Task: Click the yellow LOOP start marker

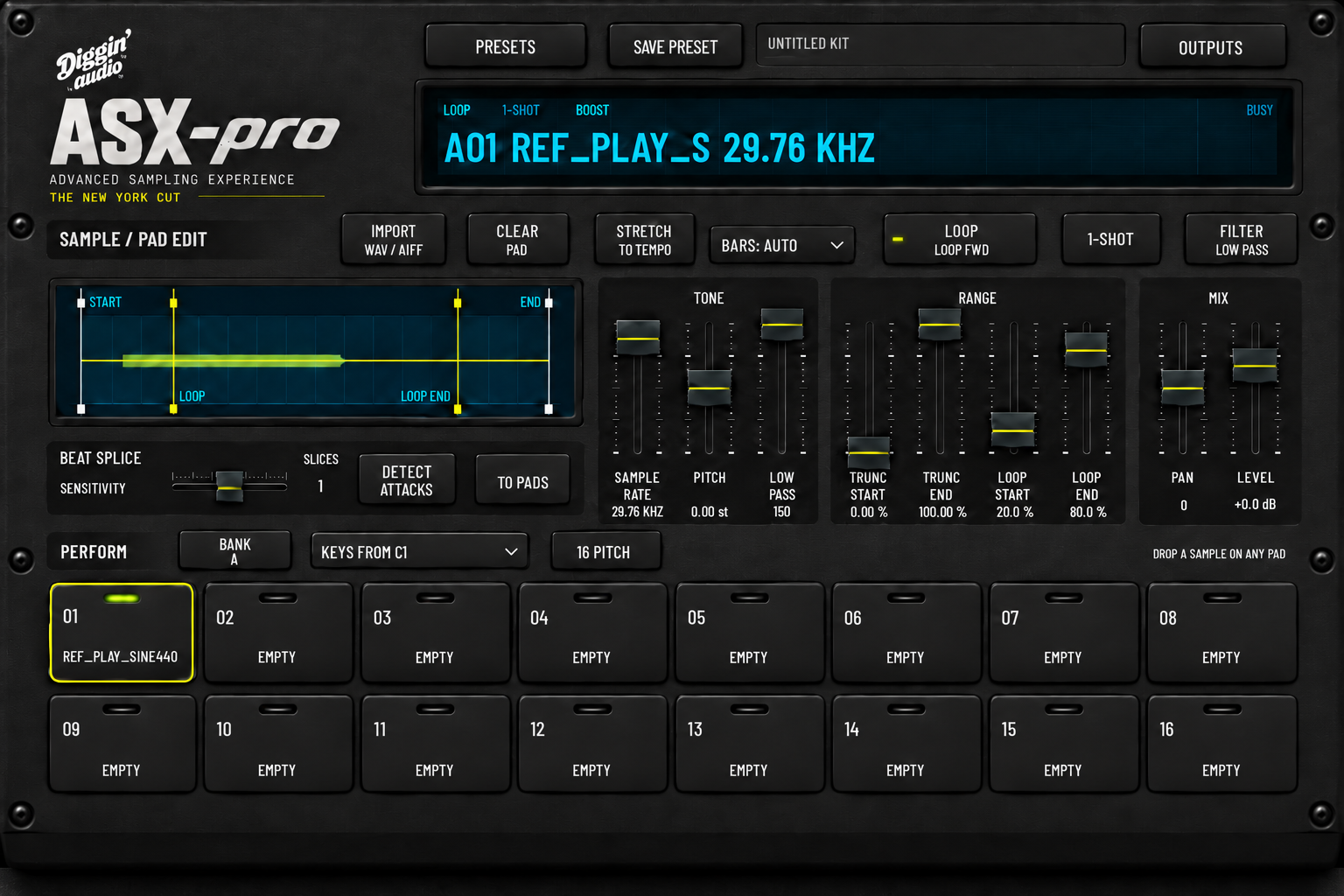Action: tap(173, 303)
